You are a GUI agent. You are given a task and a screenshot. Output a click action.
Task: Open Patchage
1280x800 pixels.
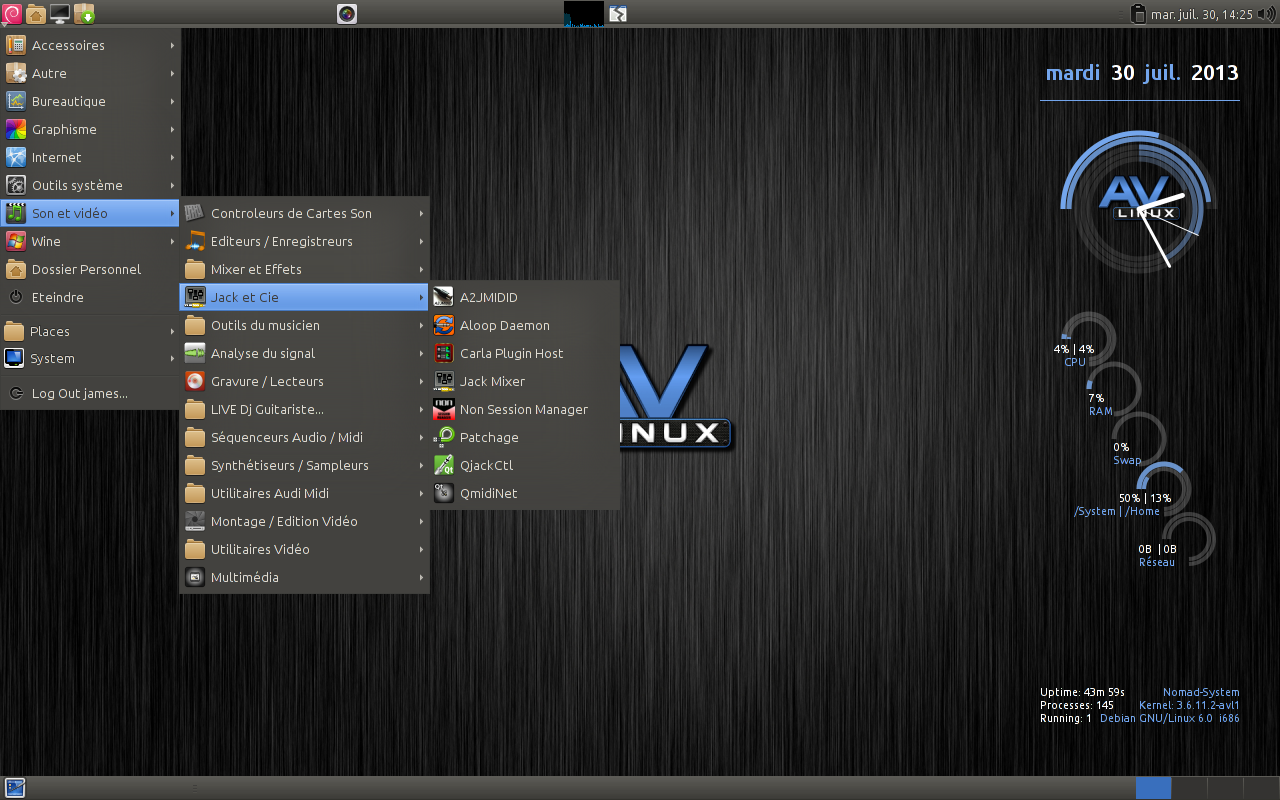(525, 437)
